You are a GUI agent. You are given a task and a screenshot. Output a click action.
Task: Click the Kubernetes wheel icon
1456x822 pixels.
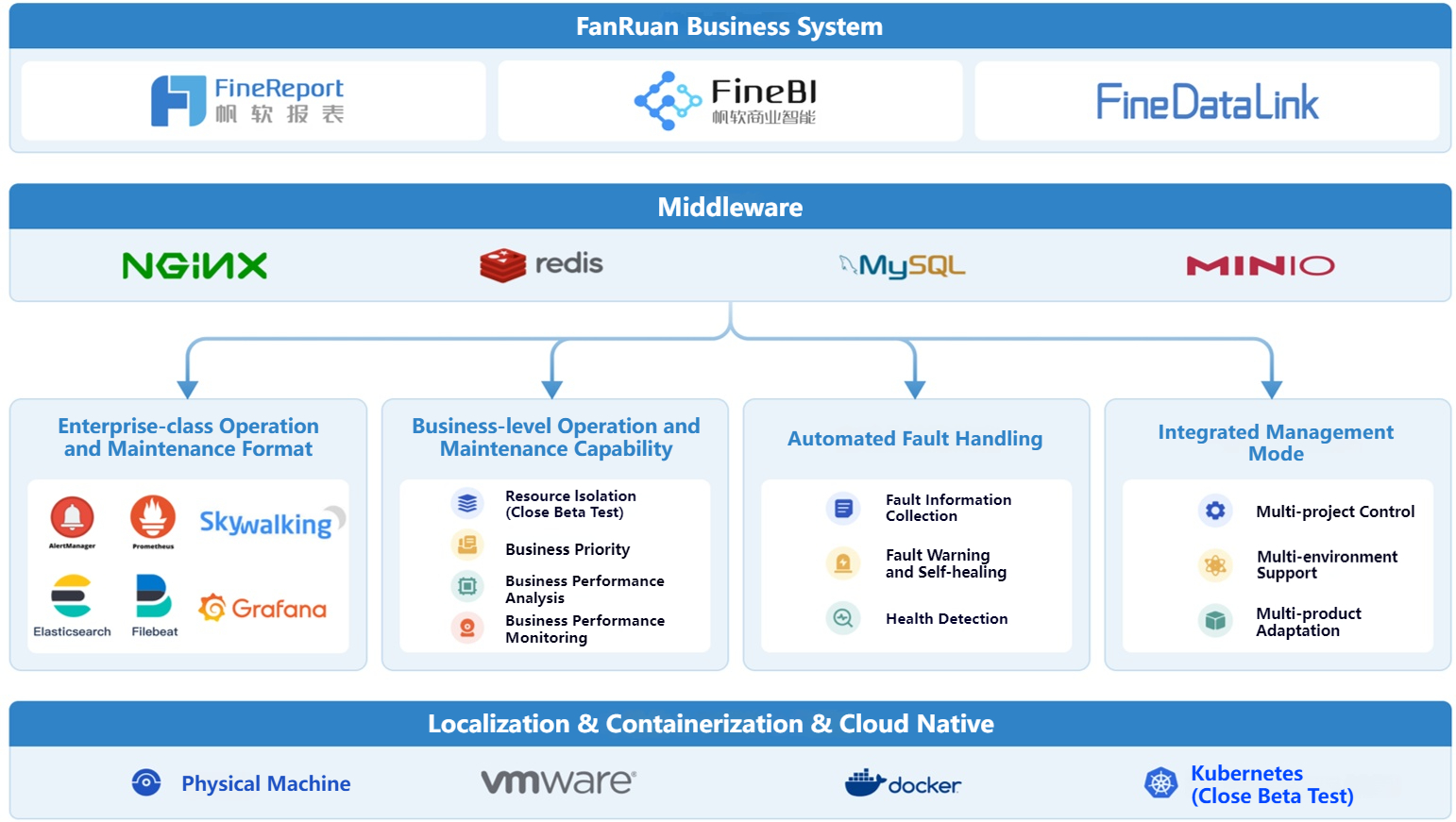tap(1161, 782)
